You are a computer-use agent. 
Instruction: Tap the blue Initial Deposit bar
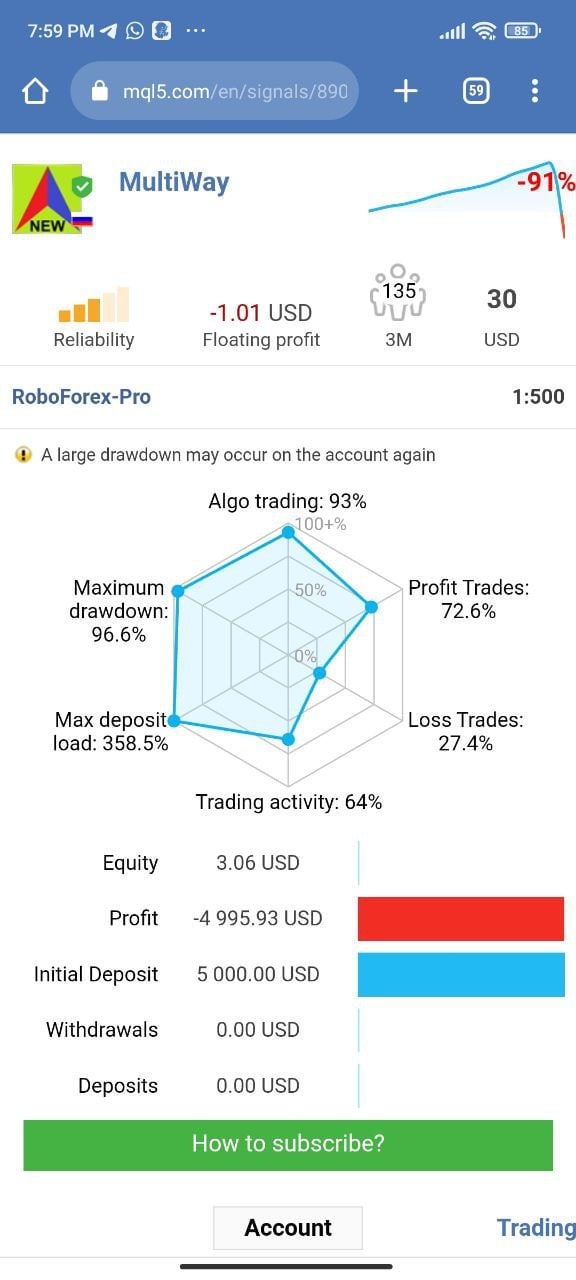pos(461,974)
